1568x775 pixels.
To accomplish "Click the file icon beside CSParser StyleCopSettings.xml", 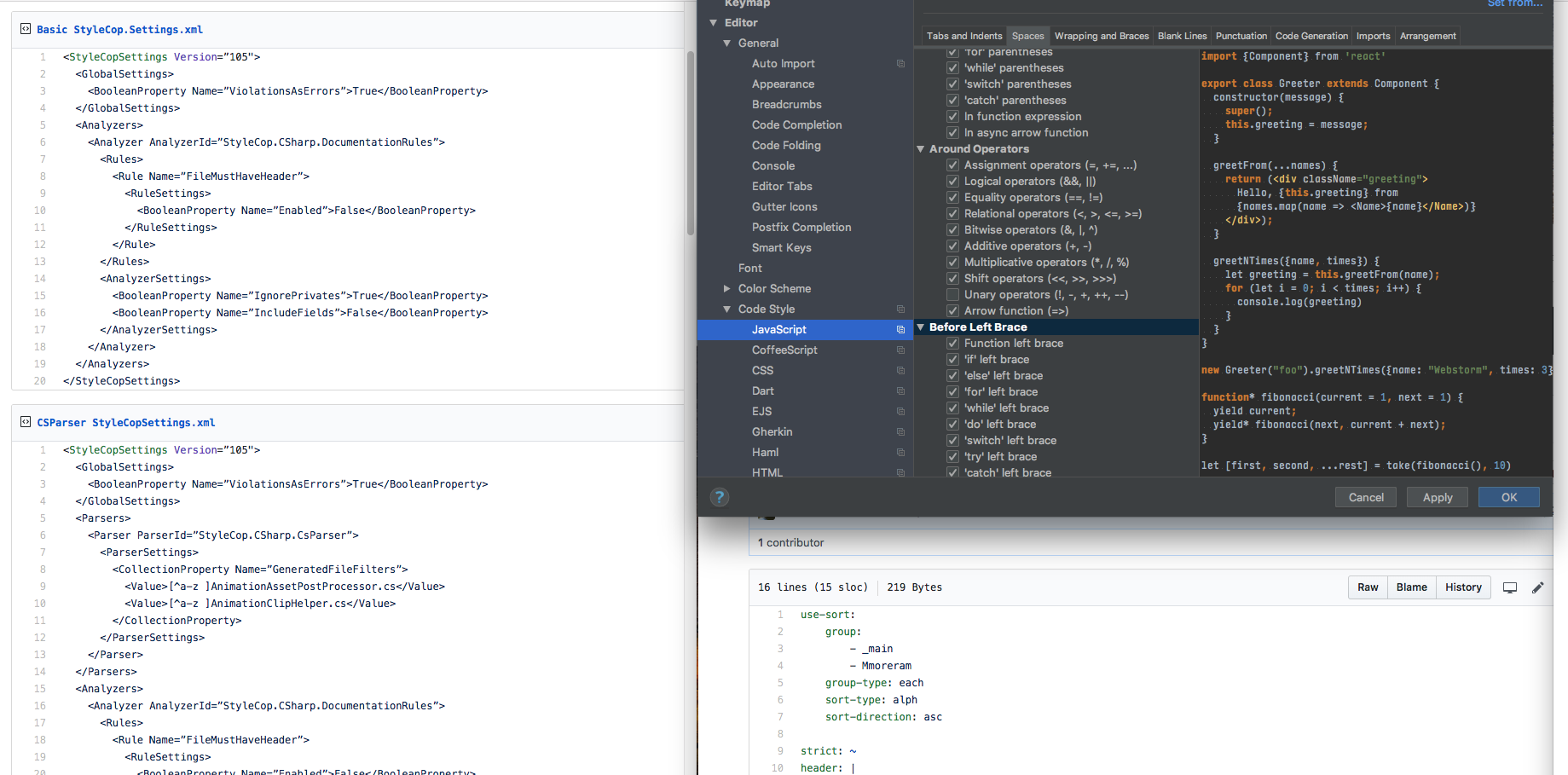I will click(x=26, y=422).
